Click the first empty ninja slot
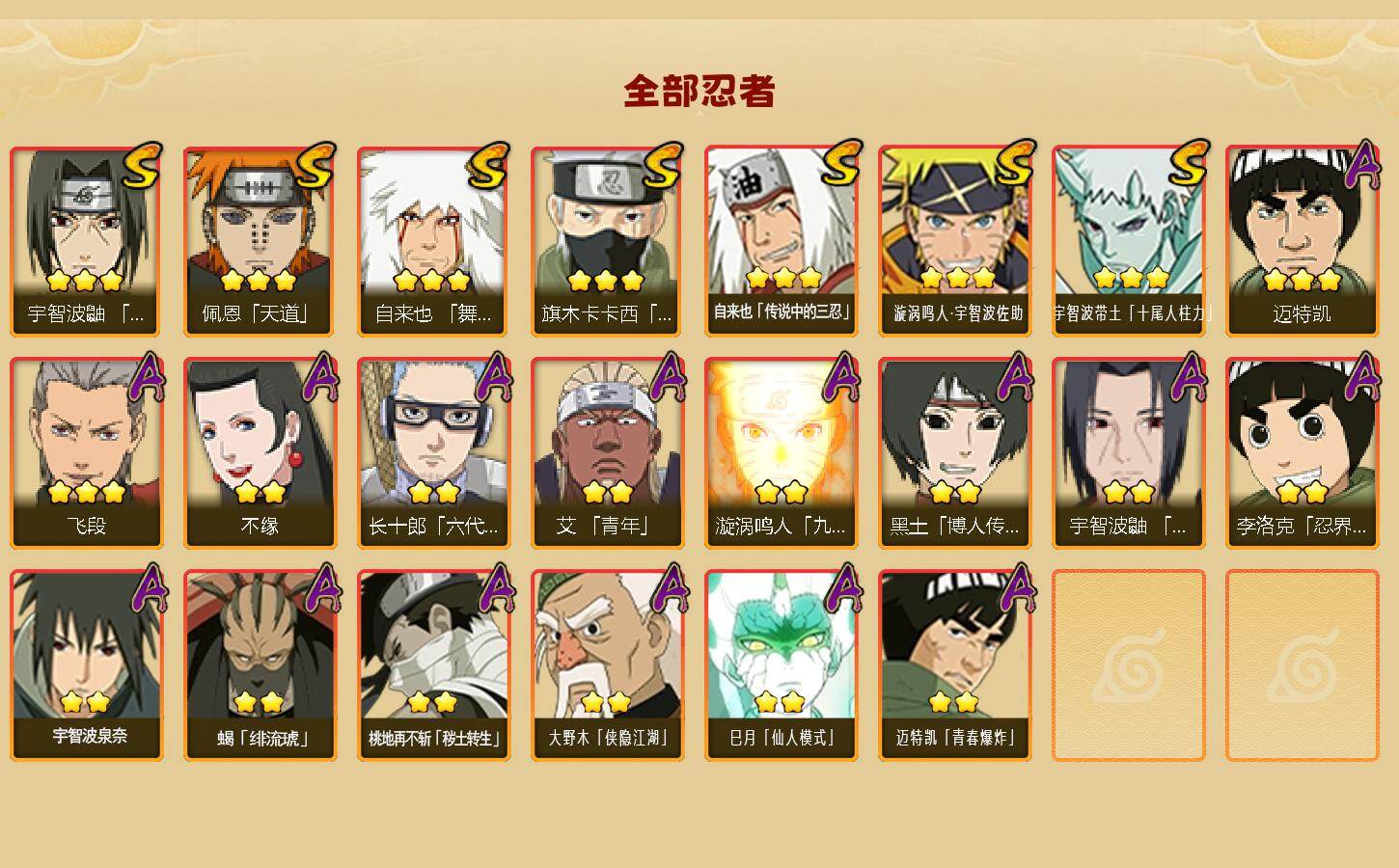Image resolution: width=1399 pixels, height=868 pixels. [x=1128, y=665]
